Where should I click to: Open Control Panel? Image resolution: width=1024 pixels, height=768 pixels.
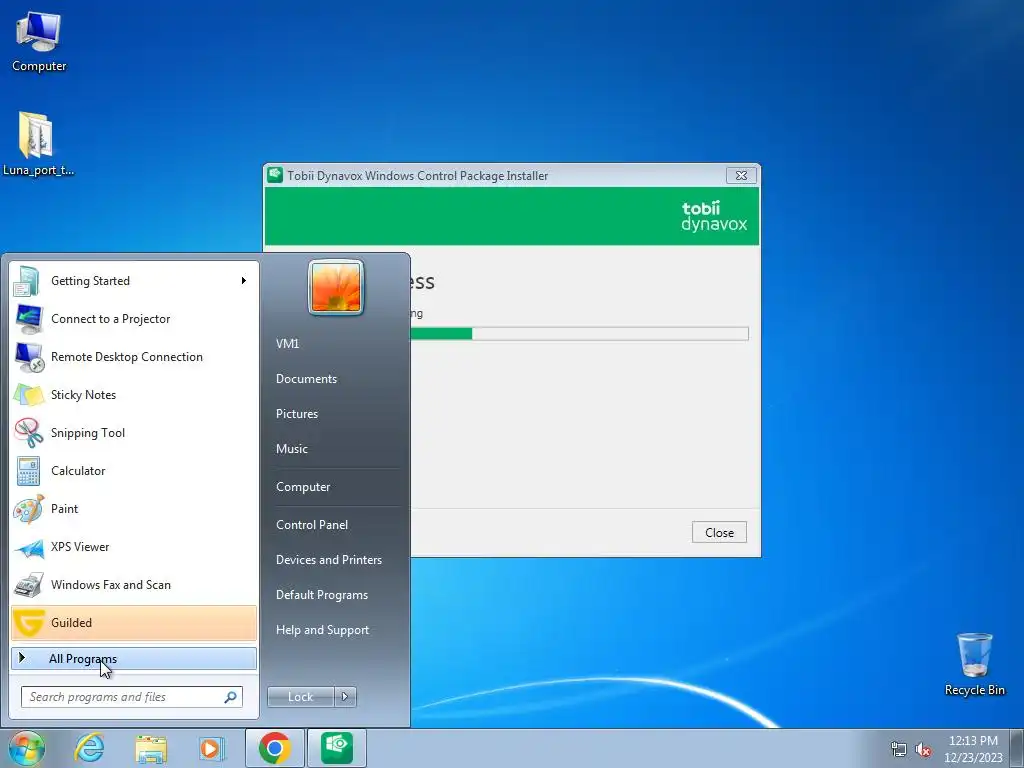click(x=312, y=525)
